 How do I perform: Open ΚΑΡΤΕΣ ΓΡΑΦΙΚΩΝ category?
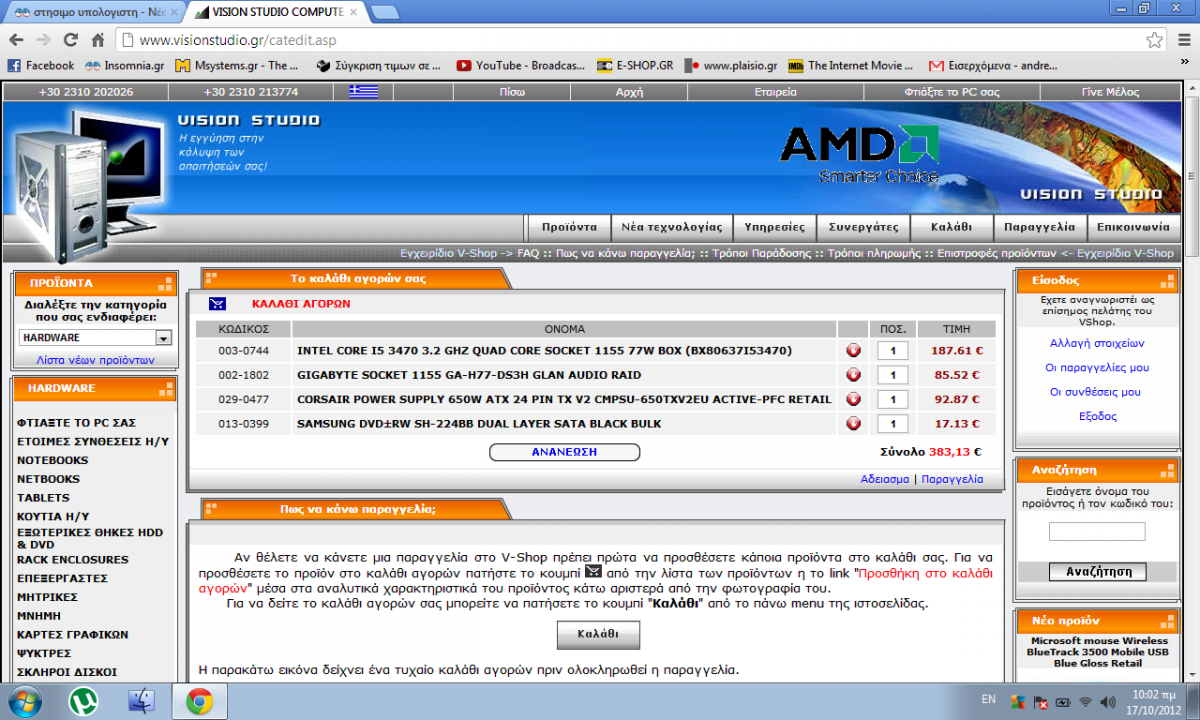pos(72,634)
